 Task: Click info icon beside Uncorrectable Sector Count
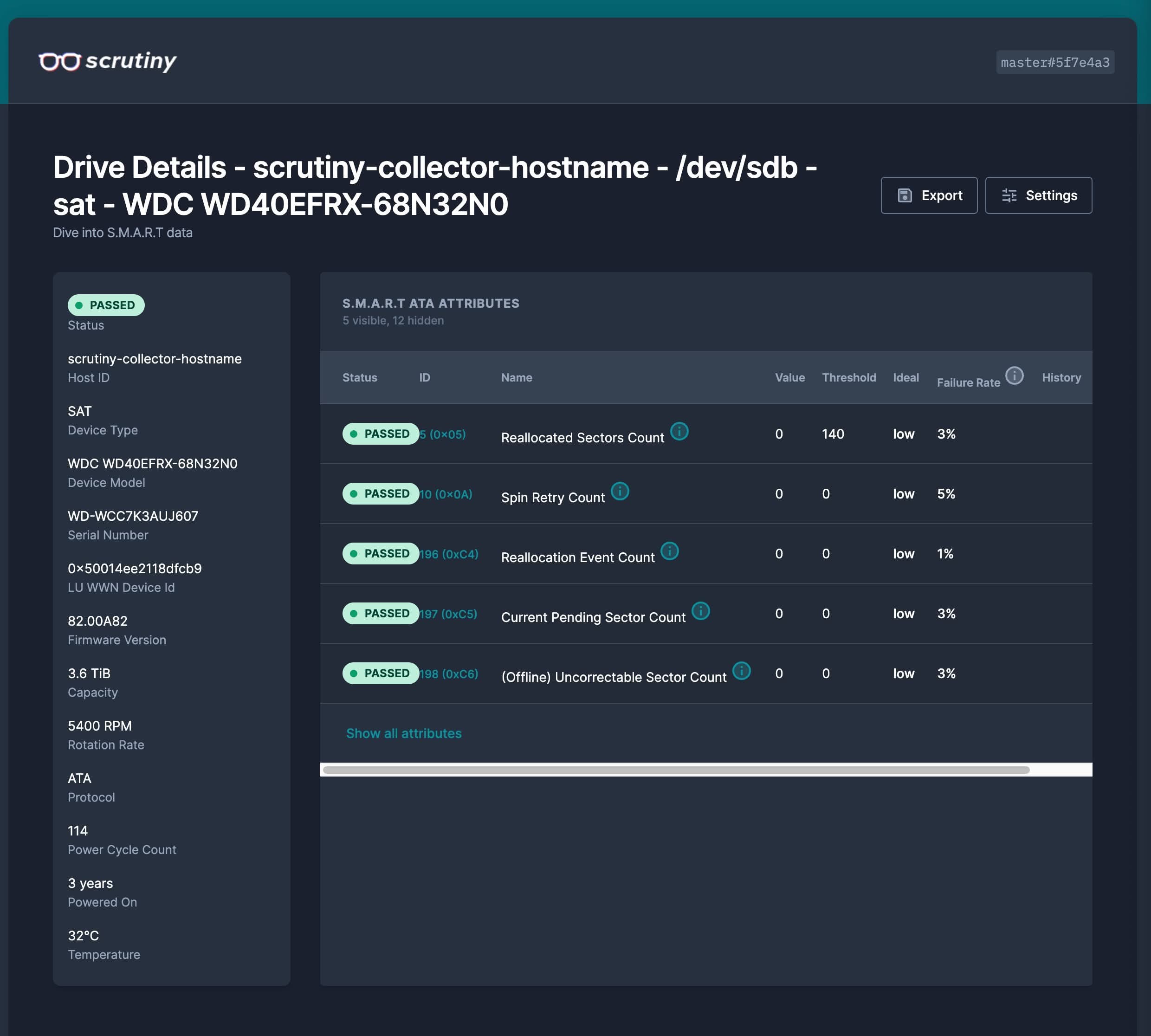click(741, 671)
